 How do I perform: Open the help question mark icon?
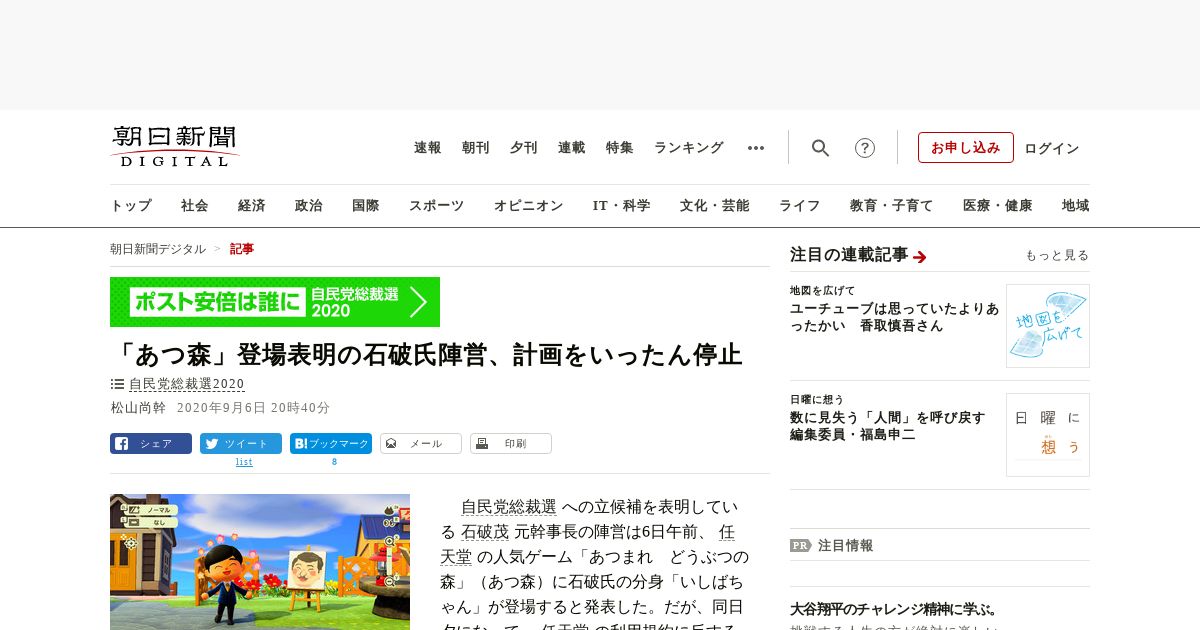(x=865, y=148)
